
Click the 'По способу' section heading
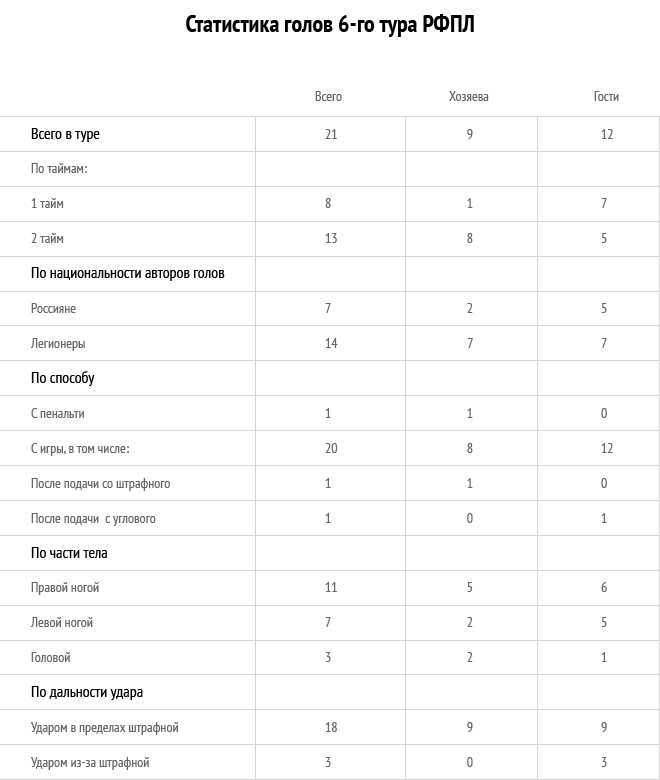(63, 378)
